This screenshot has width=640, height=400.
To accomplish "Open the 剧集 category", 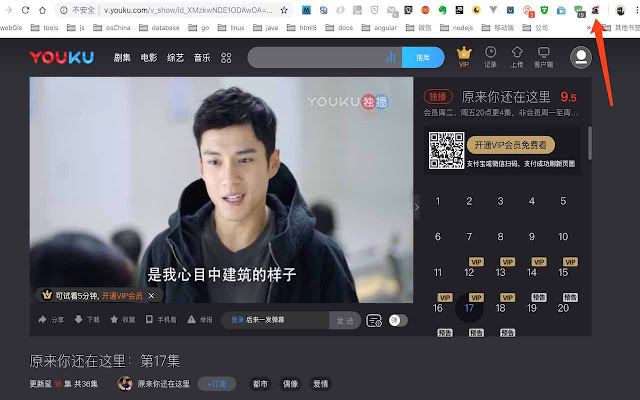I will (x=122, y=58).
